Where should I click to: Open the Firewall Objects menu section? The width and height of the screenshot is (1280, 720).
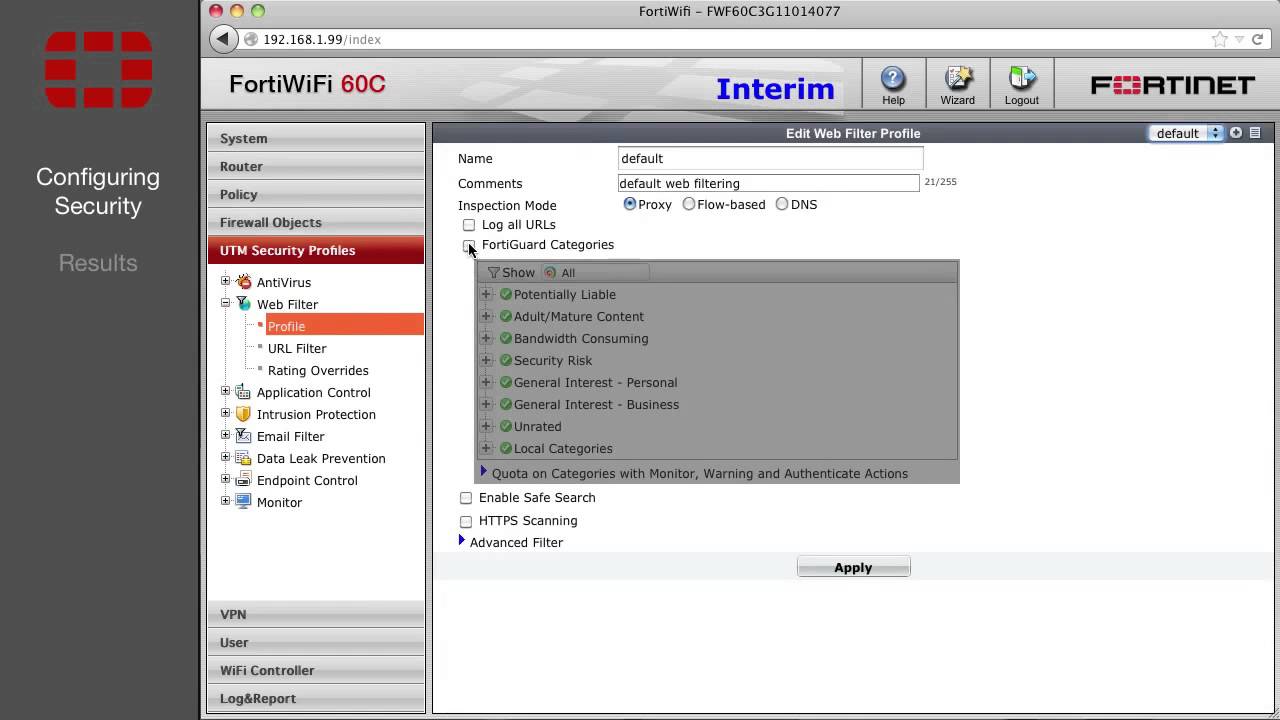pos(316,222)
